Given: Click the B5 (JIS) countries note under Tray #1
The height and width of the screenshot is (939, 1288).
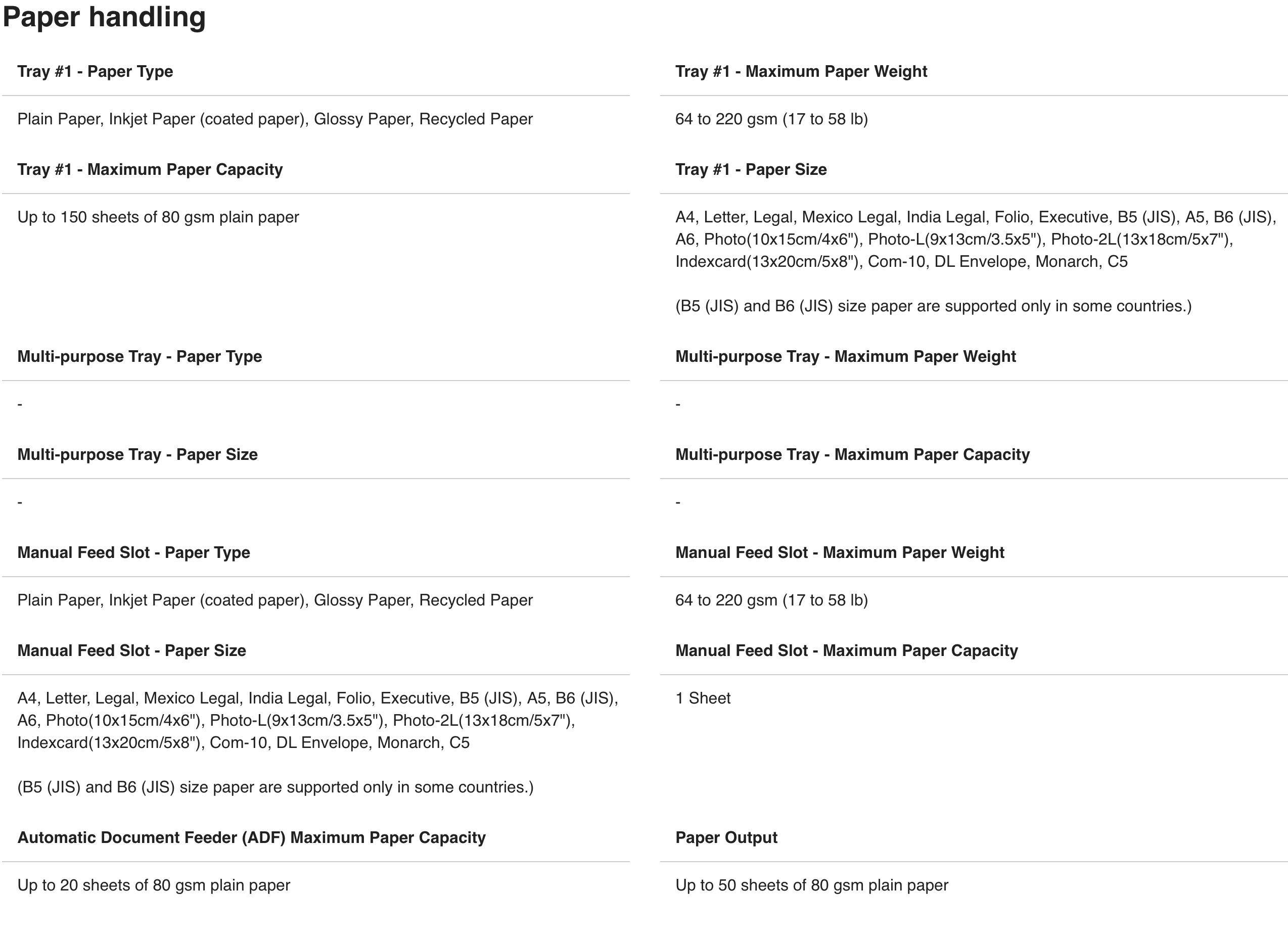Looking at the screenshot, I should (933, 306).
